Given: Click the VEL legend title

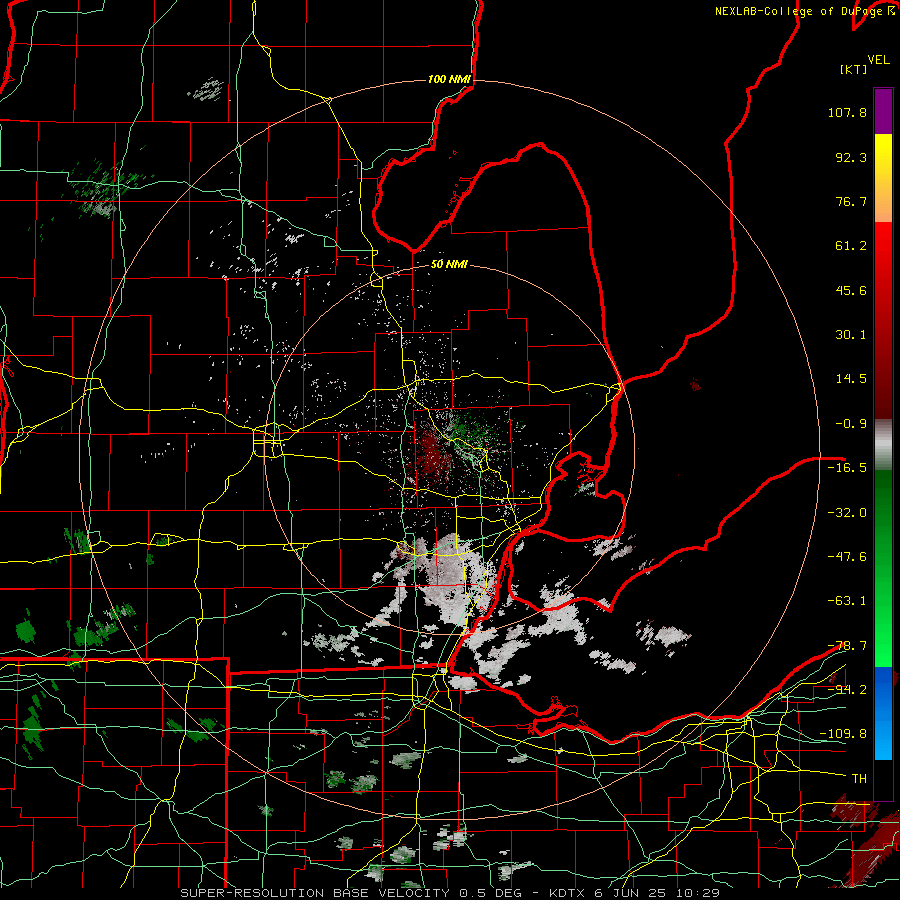Looking at the screenshot, I should click(878, 60).
